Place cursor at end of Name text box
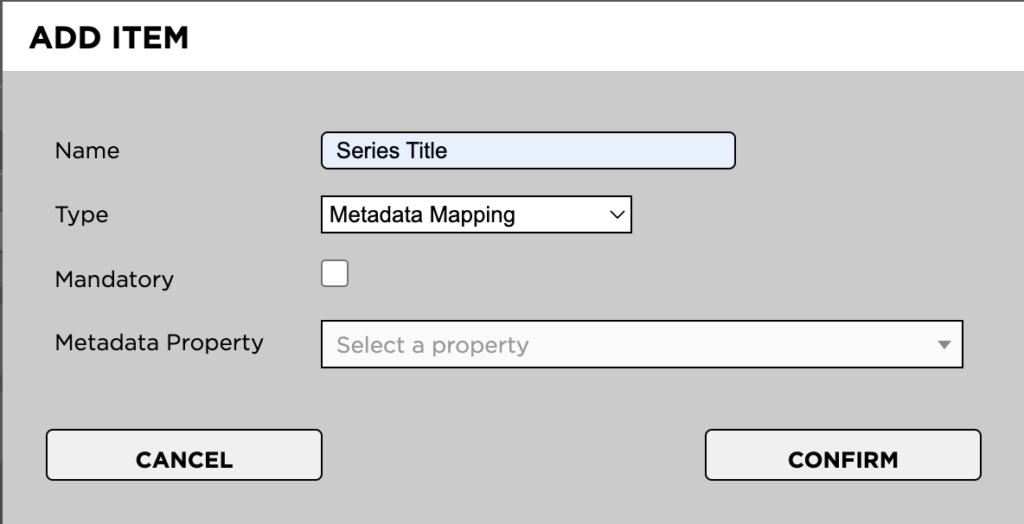 click(x=700, y=151)
